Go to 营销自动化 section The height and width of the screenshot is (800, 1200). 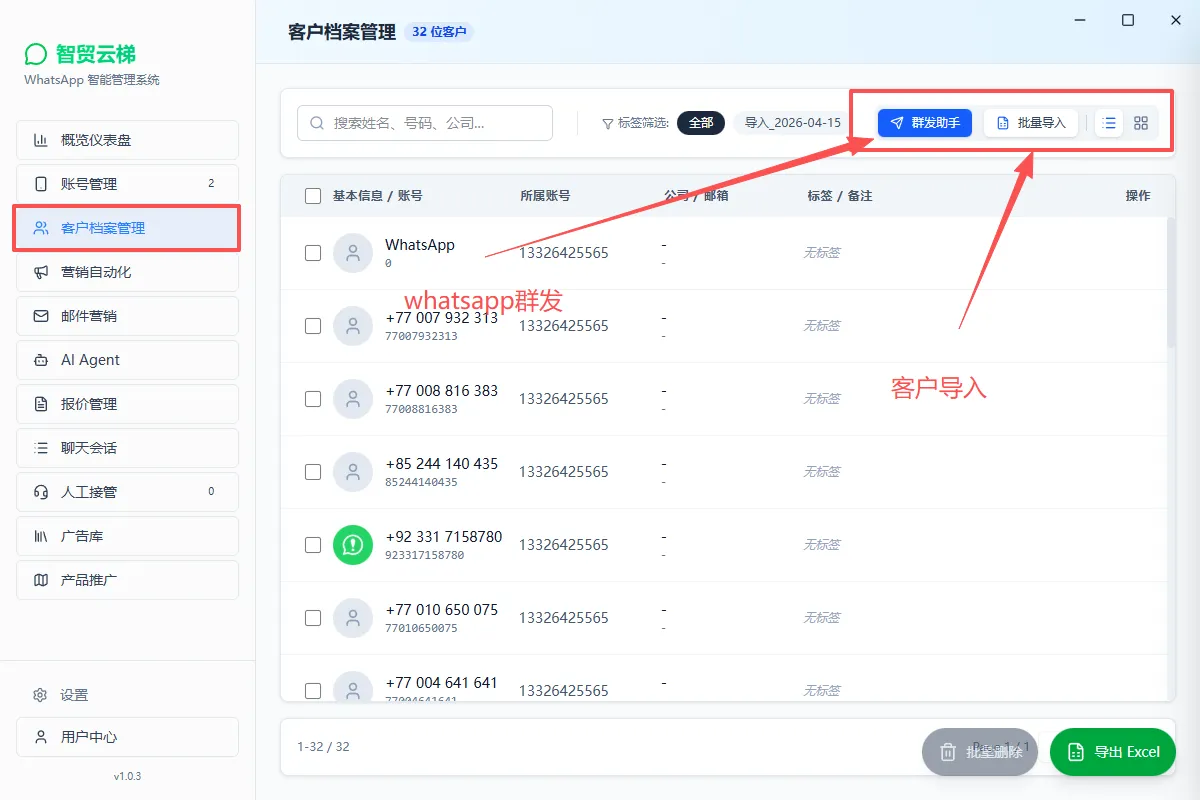click(x=127, y=272)
